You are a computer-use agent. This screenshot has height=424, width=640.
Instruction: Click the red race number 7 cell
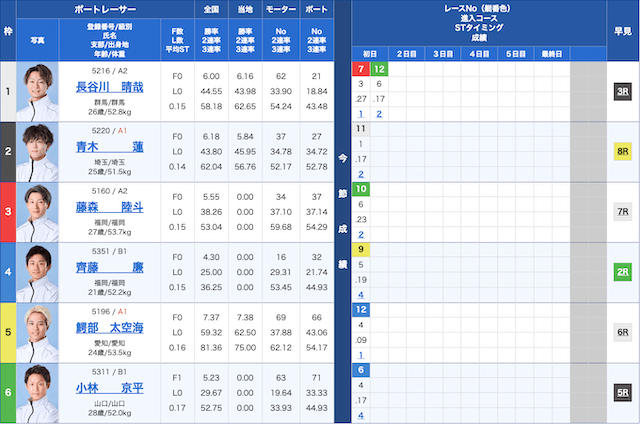pyautogui.click(x=360, y=69)
